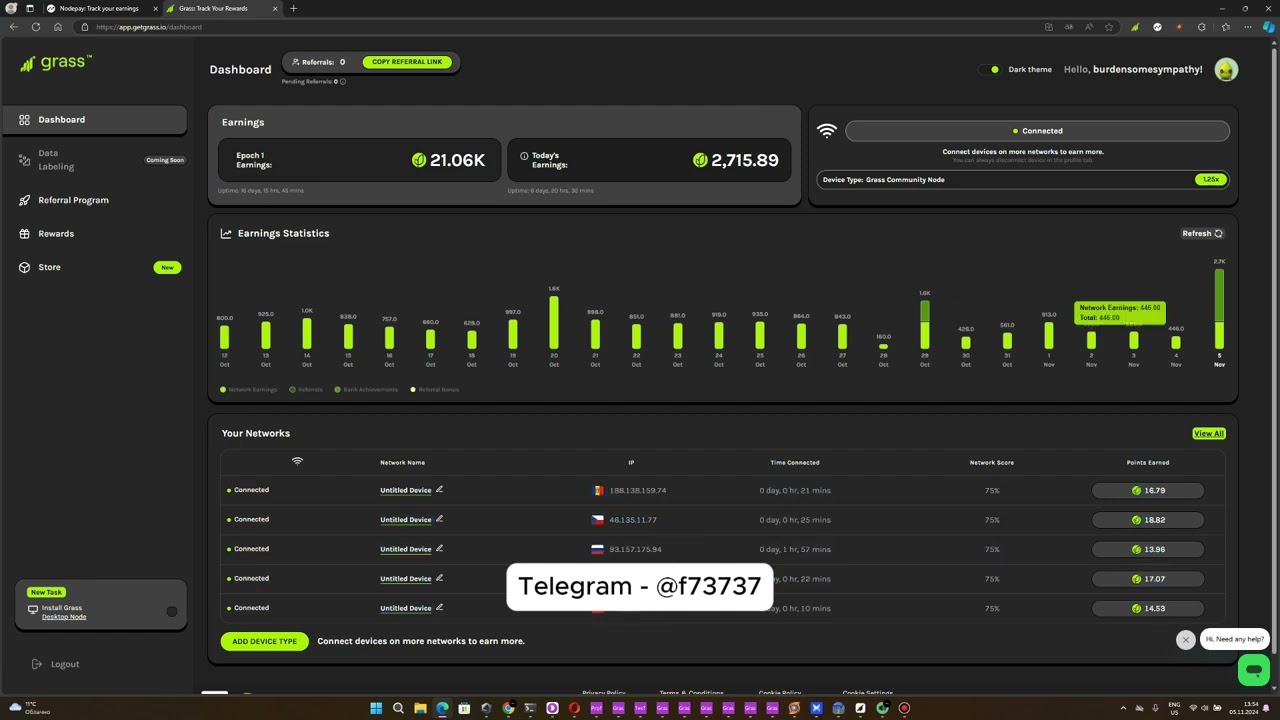This screenshot has height=720, width=1280.
Task: Edit name of device with IP 93.157.175.94
Action: click(439, 548)
